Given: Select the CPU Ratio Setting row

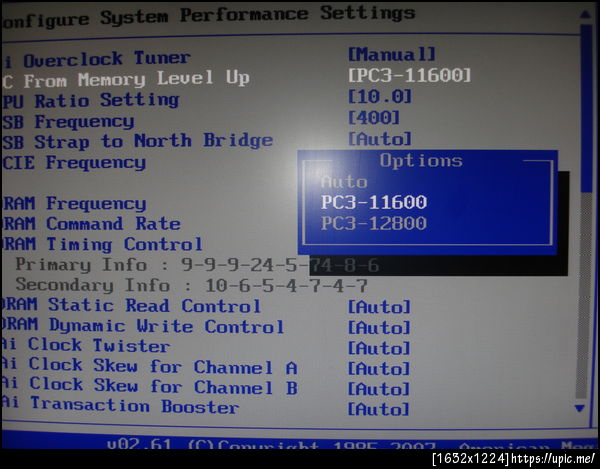Looking at the screenshot, I should point(90,101).
